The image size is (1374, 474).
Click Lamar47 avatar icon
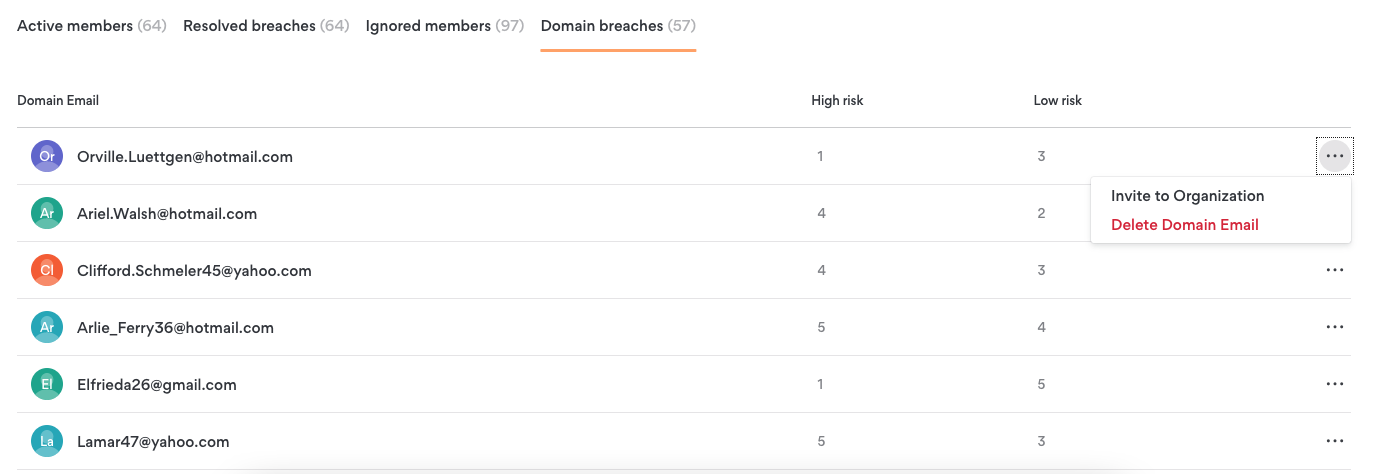47,441
